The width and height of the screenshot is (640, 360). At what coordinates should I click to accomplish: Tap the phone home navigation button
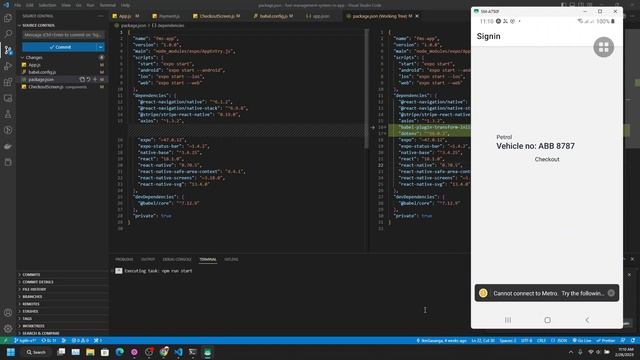coord(547,320)
